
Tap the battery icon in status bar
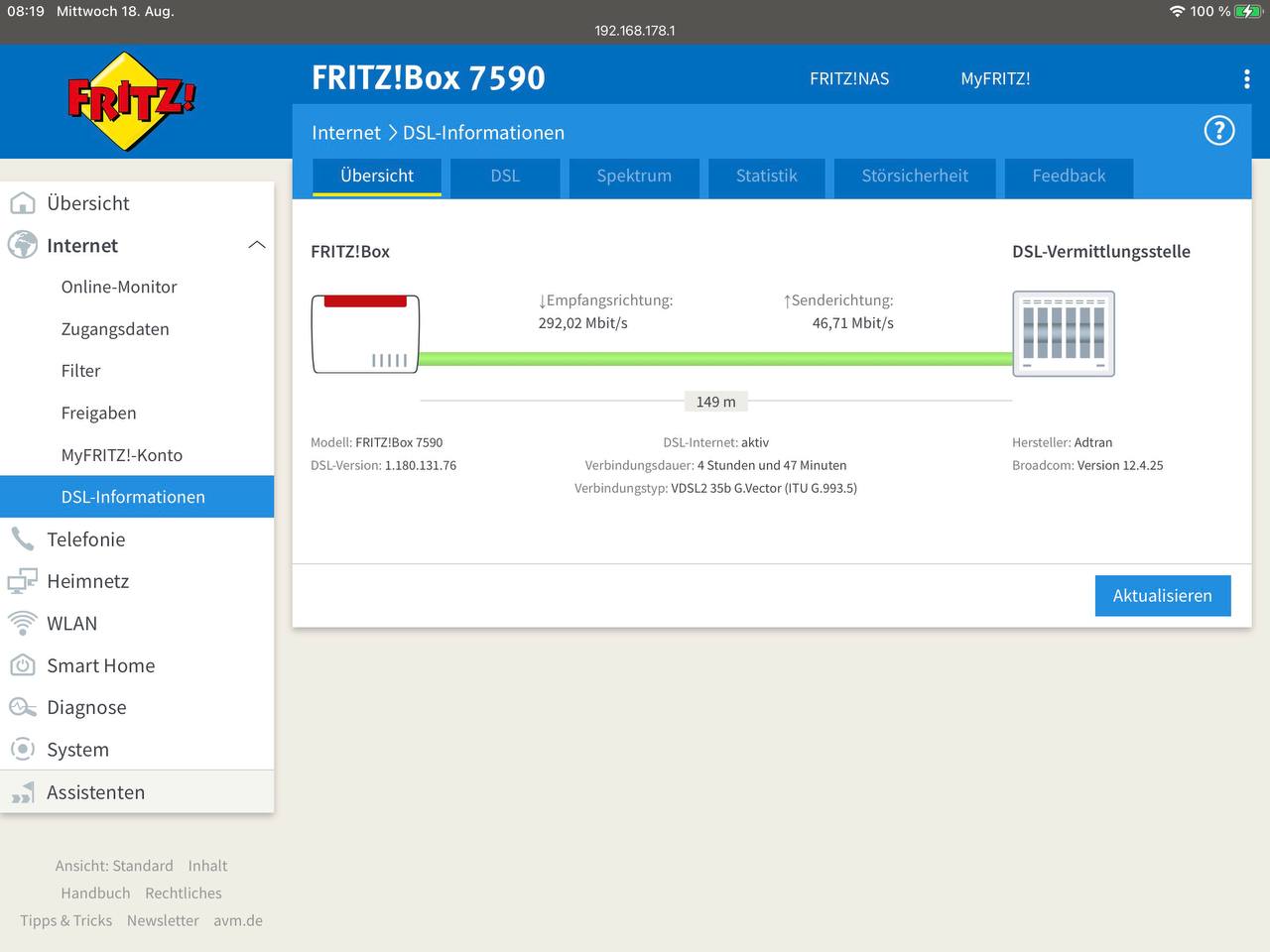(x=1248, y=11)
